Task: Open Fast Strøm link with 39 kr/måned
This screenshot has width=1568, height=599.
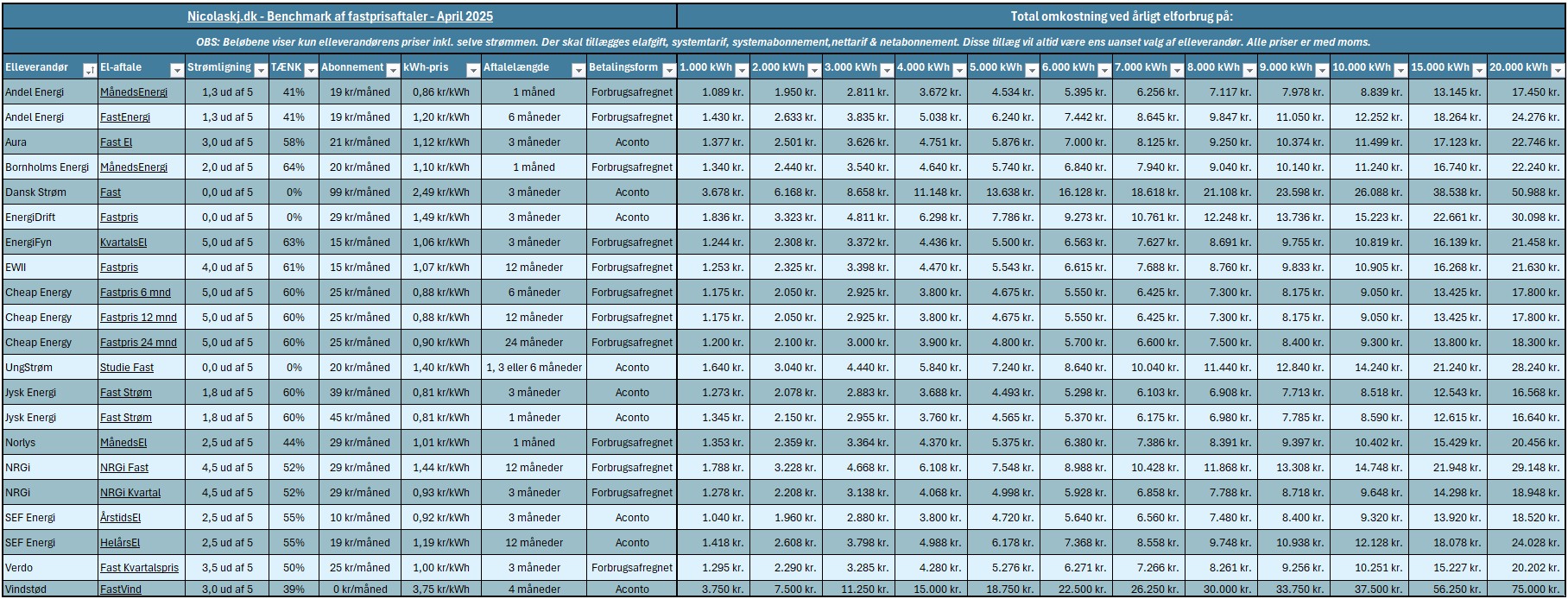Action: pos(126,393)
